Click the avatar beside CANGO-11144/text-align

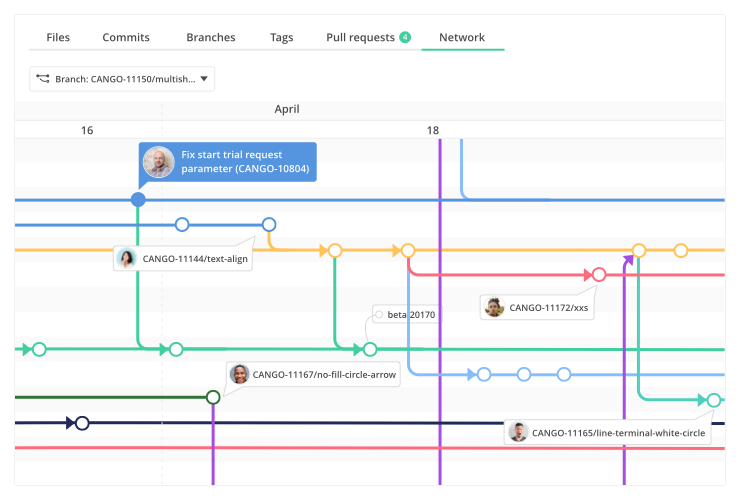127,259
